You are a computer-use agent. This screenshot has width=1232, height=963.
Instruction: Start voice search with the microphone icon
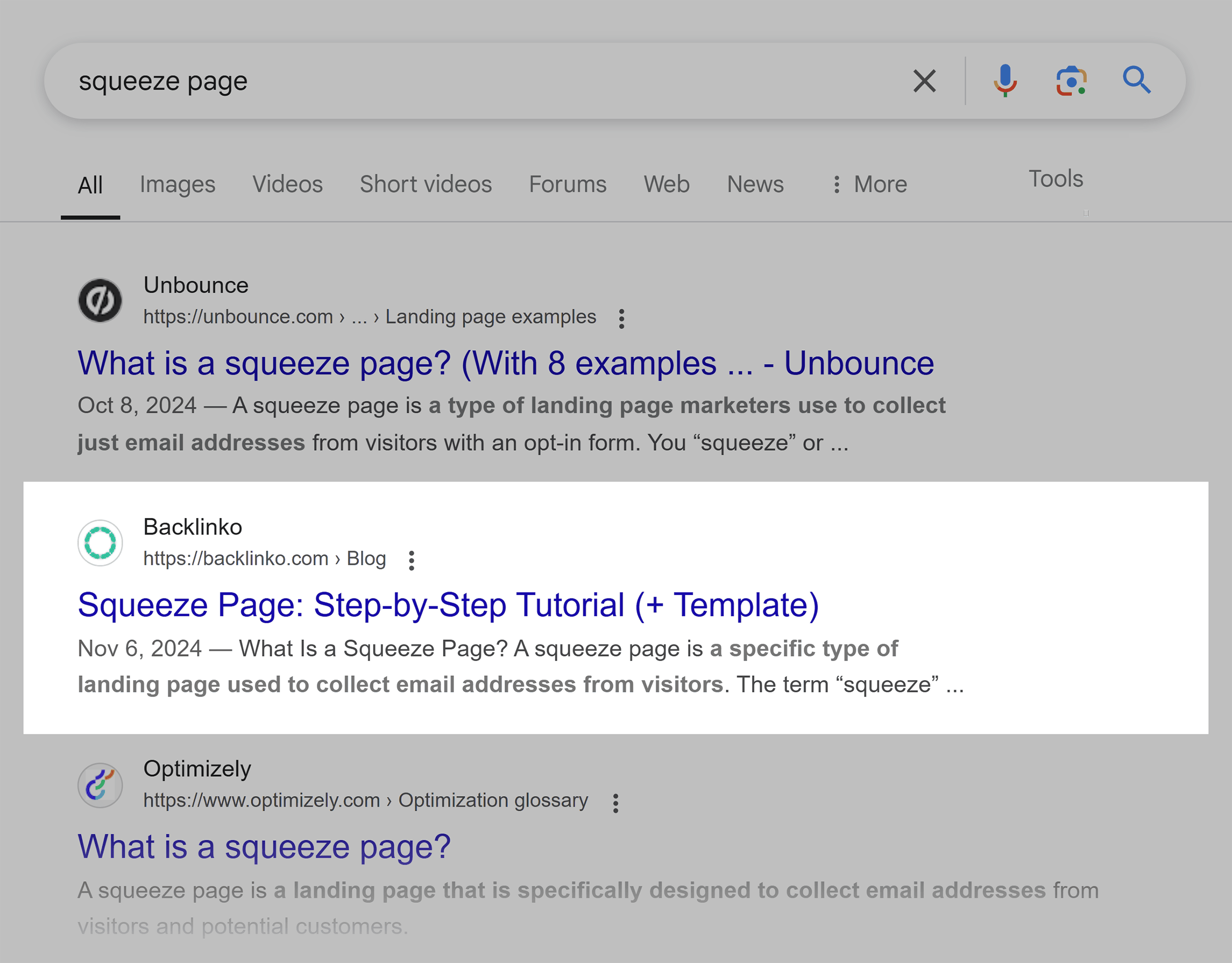coord(1005,81)
